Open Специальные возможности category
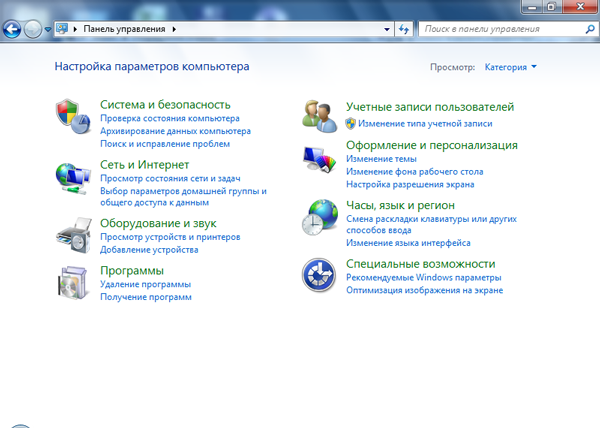 pyautogui.click(x=421, y=264)
